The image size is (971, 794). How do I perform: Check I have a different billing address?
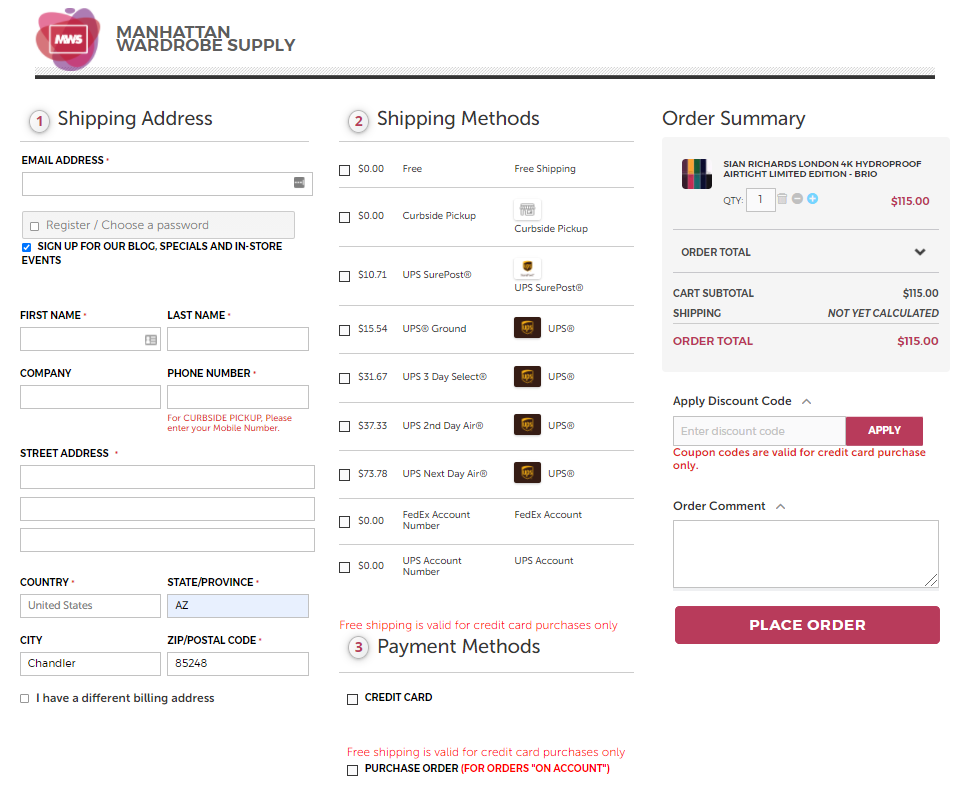click(x=24, y=699)
